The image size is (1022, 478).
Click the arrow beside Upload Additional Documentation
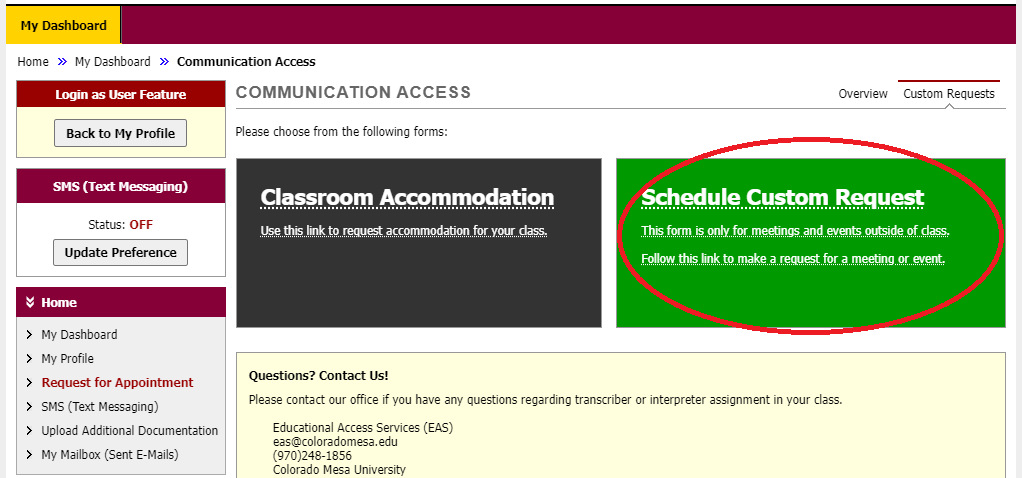click(30, 431)
